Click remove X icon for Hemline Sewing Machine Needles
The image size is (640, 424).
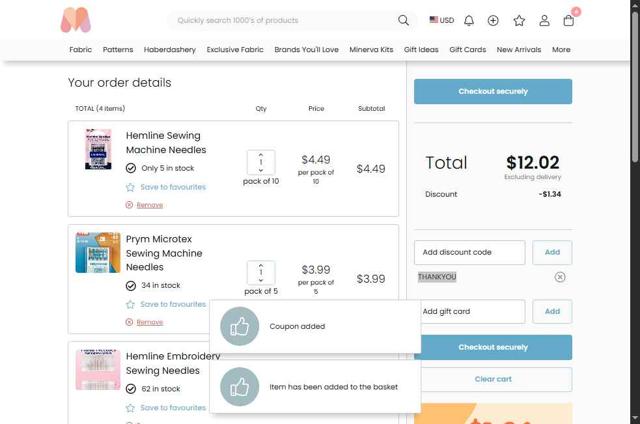[129, 205]
